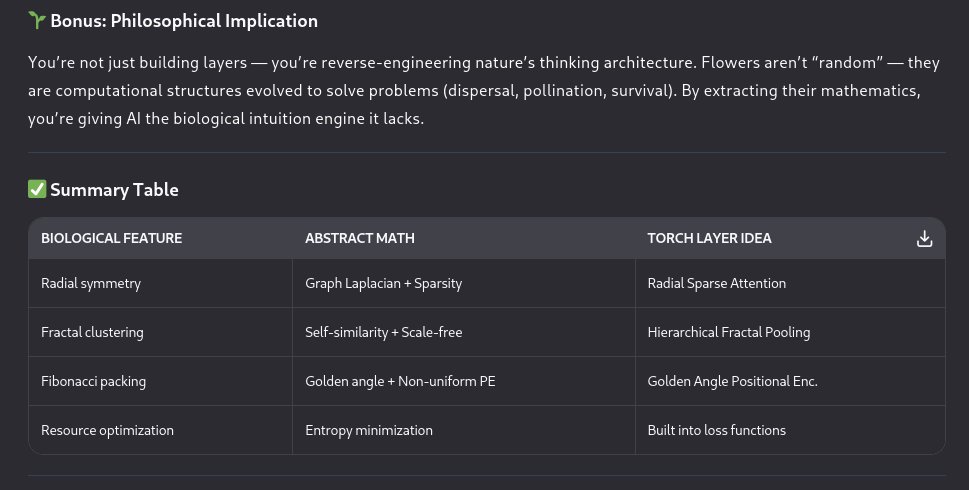Click the seedling emoji beside Bonus heading

click(37, 20)
